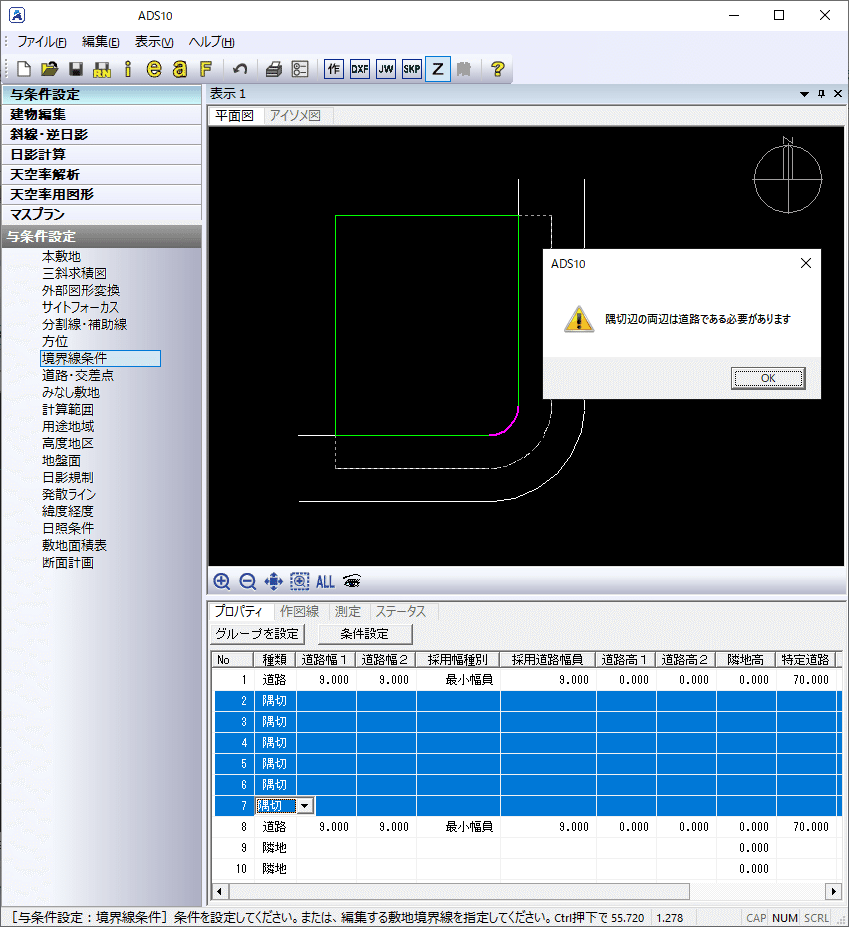Open help with the question mark icon
849x927 pixels.
point(498,69)
